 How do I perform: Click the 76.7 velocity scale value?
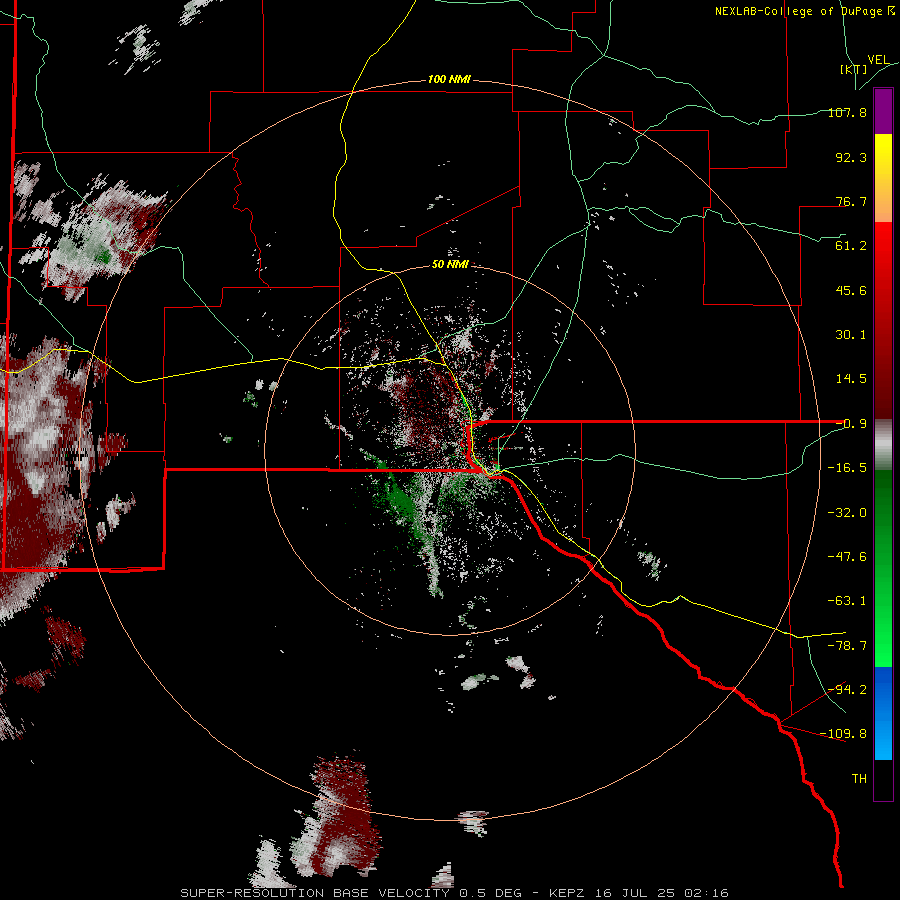coord(851,201)
